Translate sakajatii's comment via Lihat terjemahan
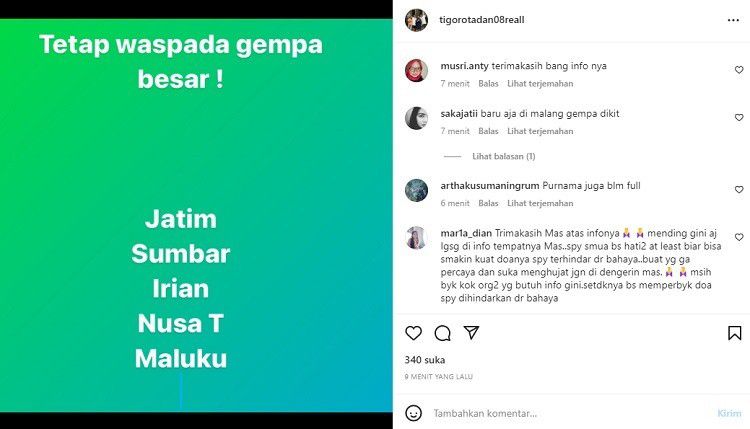 point(540,132)
